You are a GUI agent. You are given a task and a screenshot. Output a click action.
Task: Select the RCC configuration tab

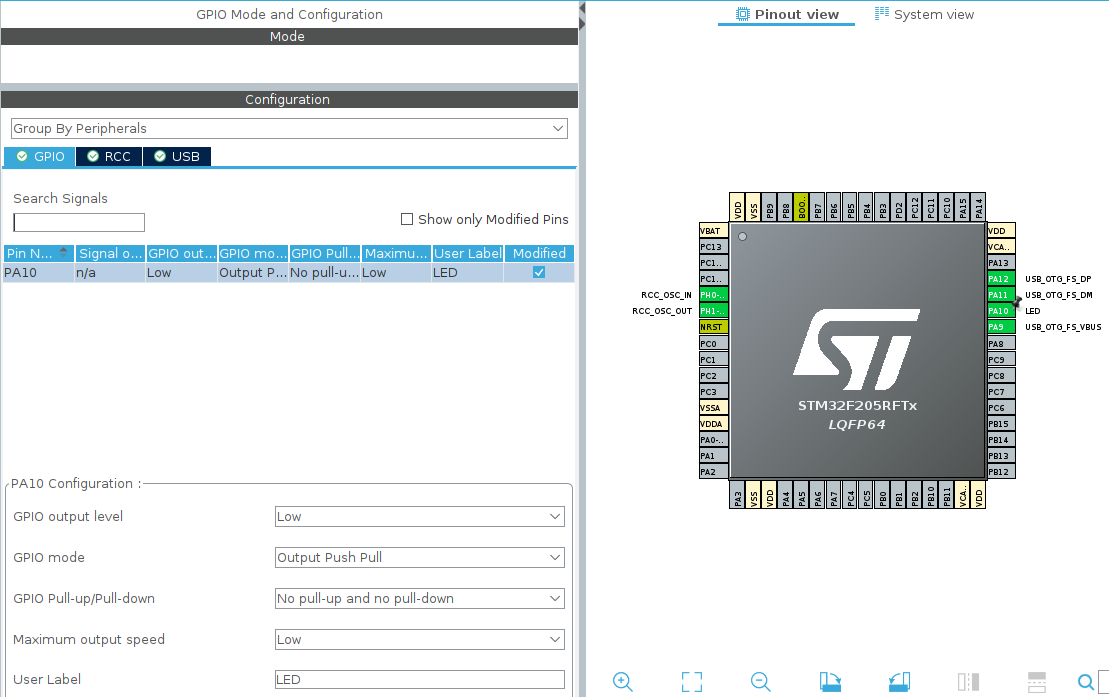pyautogui.click(x=108, y=156)
